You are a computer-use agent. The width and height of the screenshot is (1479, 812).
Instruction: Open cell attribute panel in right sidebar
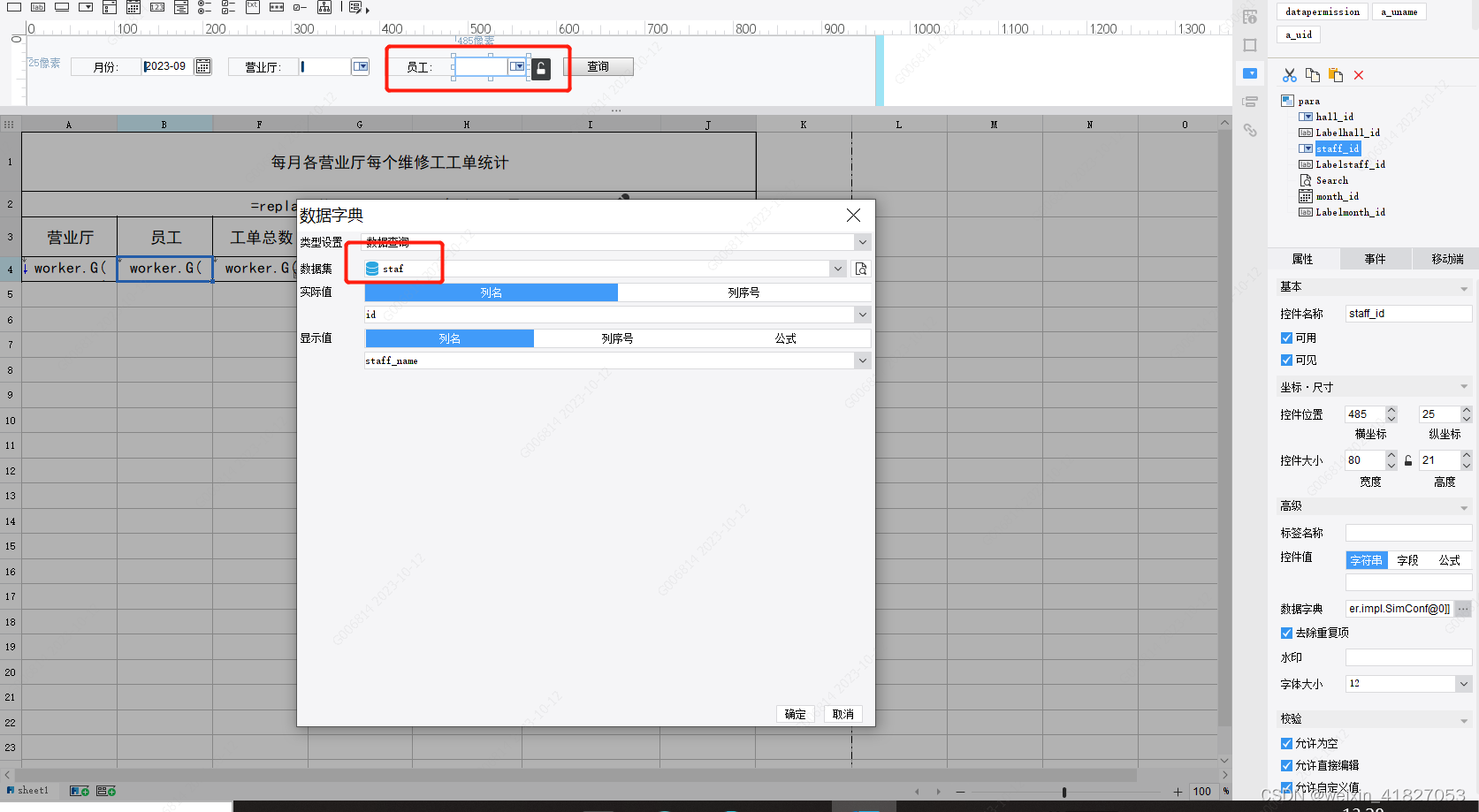tap(1250, 17)
